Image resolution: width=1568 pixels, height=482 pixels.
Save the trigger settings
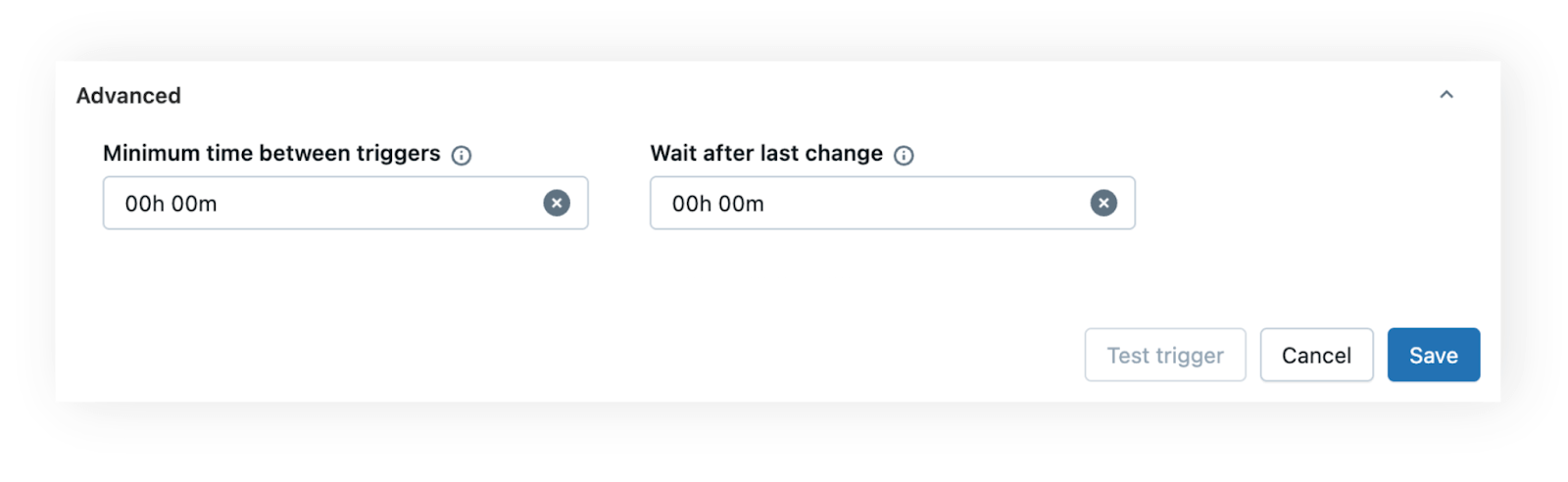pos(1433,355)
